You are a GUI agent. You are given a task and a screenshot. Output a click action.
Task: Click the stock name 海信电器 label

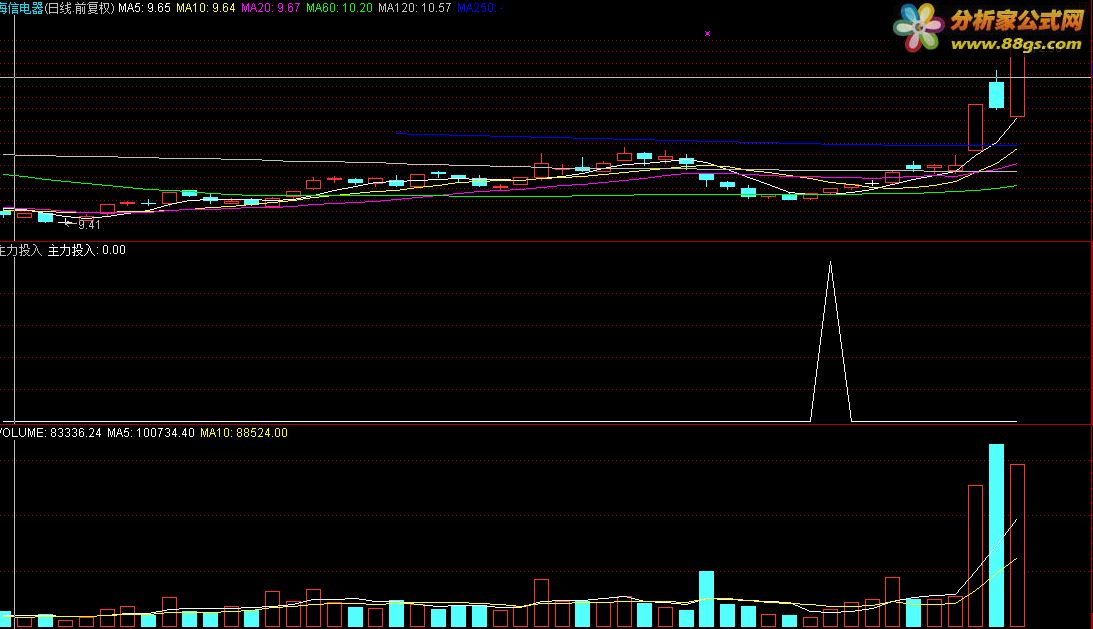[x=22, y=8]
